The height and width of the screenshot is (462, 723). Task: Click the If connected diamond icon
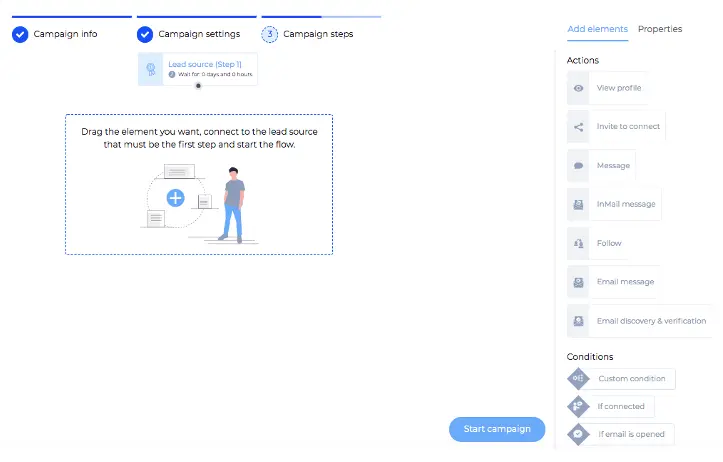578,406
